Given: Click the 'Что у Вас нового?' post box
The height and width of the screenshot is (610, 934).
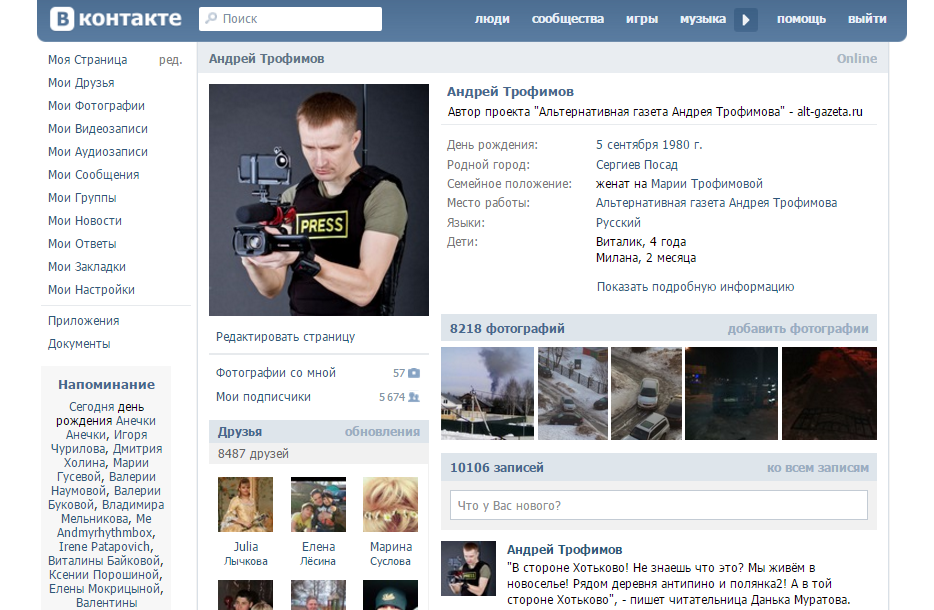Looking at the screenshot, I should click(x=658, y=506).
